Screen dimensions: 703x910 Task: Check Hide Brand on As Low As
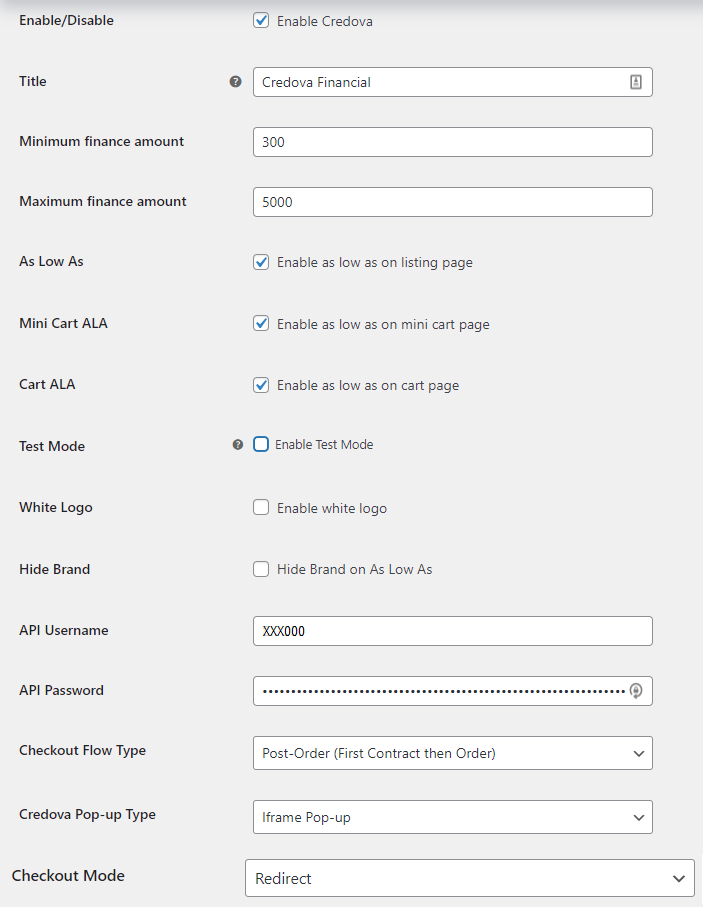click(261, 569)
